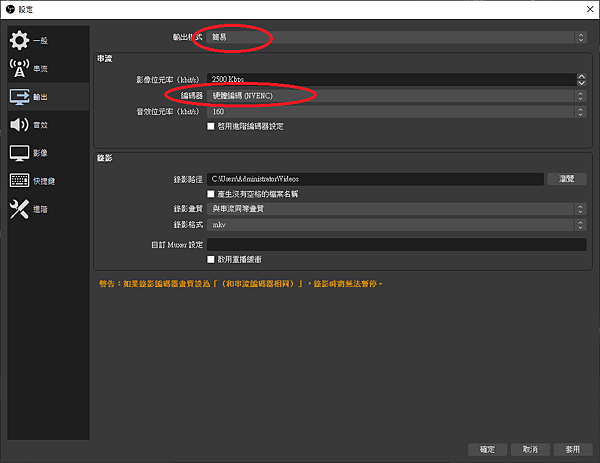Open the audio bitrate dropdown showing 160
This screenshot has height=463, width=600.
(x=397, y=112)
